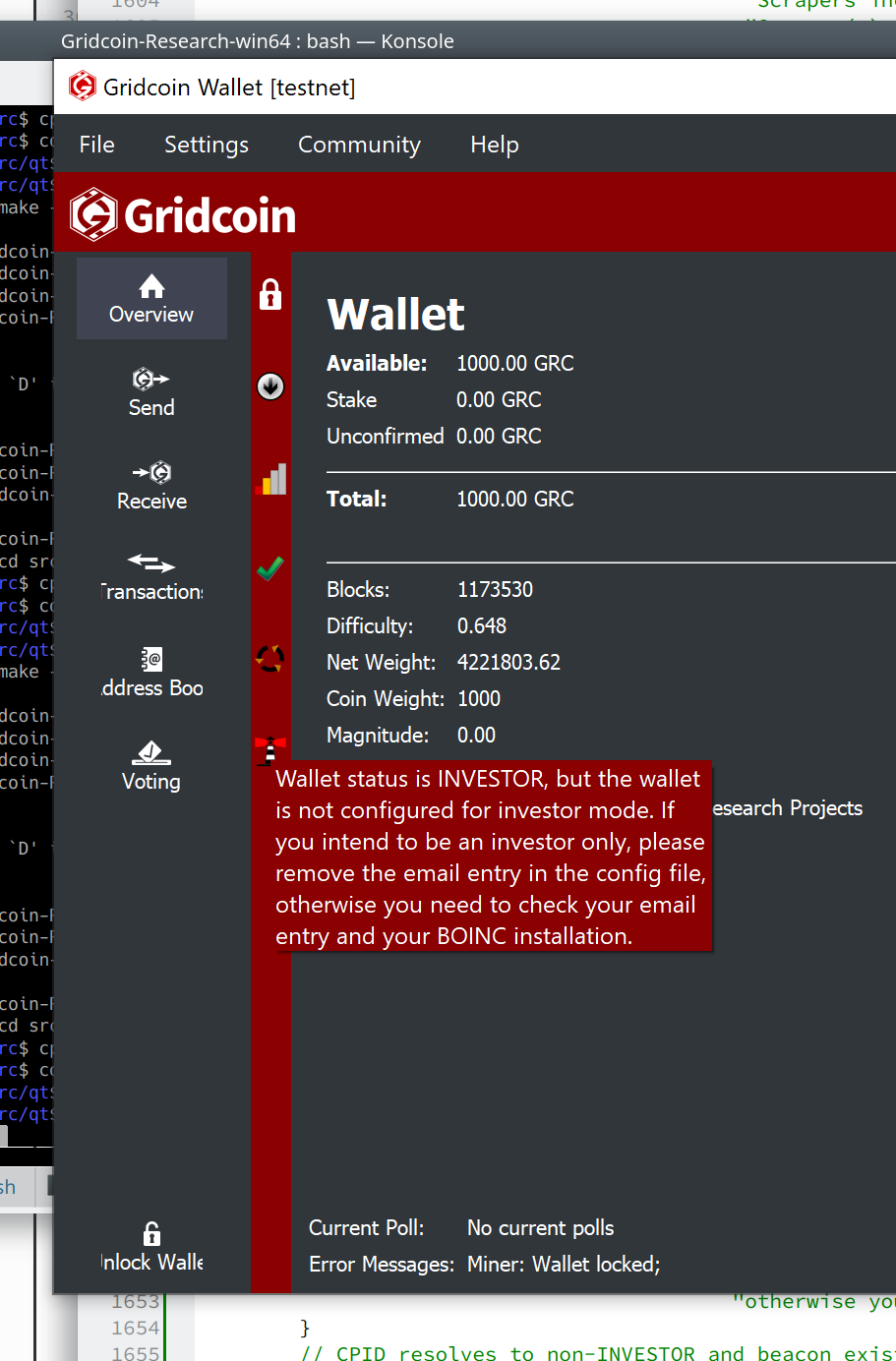Image resolution: width=896 pixels, height=1361 pixels.
Task: Show the Transactions page
Action: point(151,577)
